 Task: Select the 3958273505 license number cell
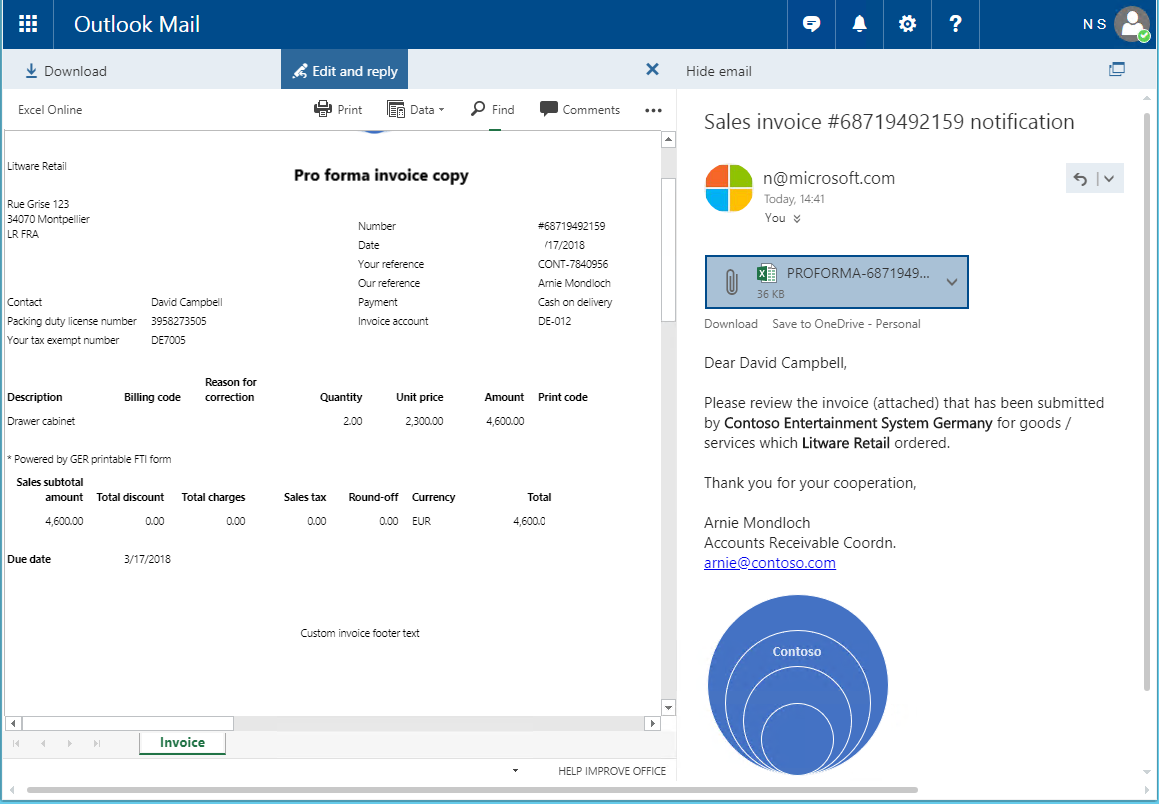[x=179, y=321]
